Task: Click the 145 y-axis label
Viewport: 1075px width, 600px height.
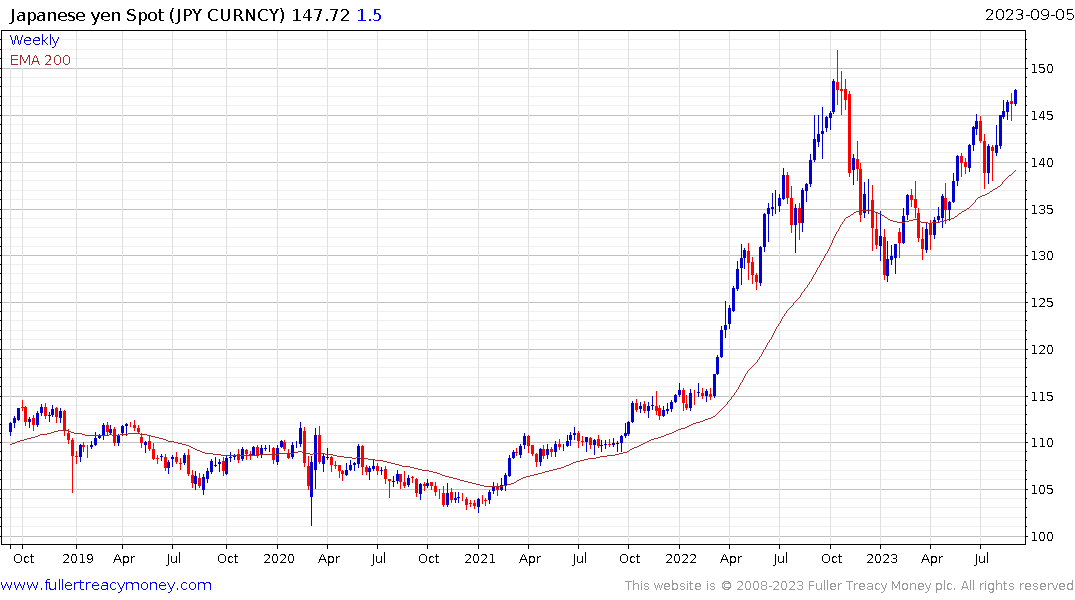Action: point(1042,115)
